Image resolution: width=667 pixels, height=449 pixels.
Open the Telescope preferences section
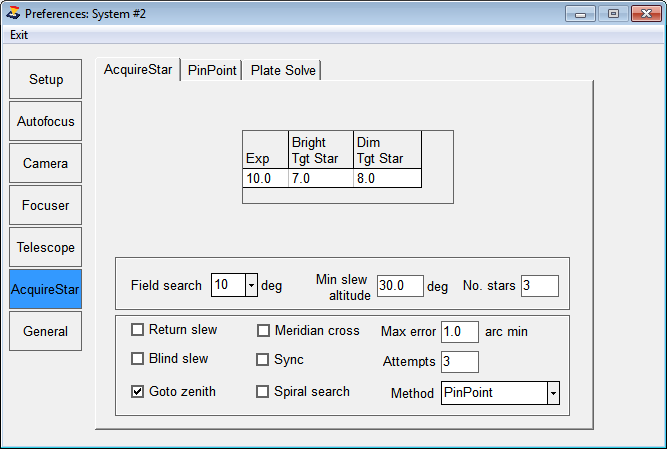tap(46, 247)
